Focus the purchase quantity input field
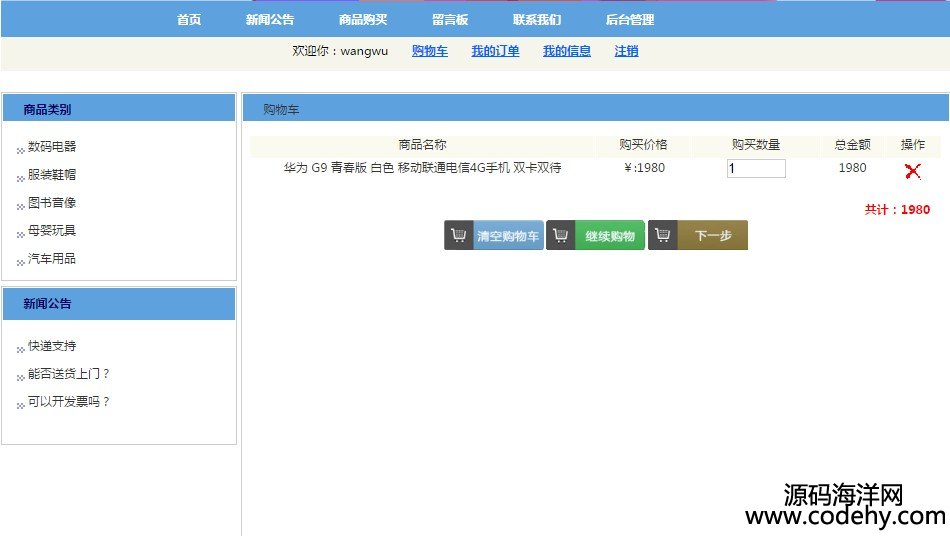This screenshot has height=536, width=950. [x=756, y=168]
